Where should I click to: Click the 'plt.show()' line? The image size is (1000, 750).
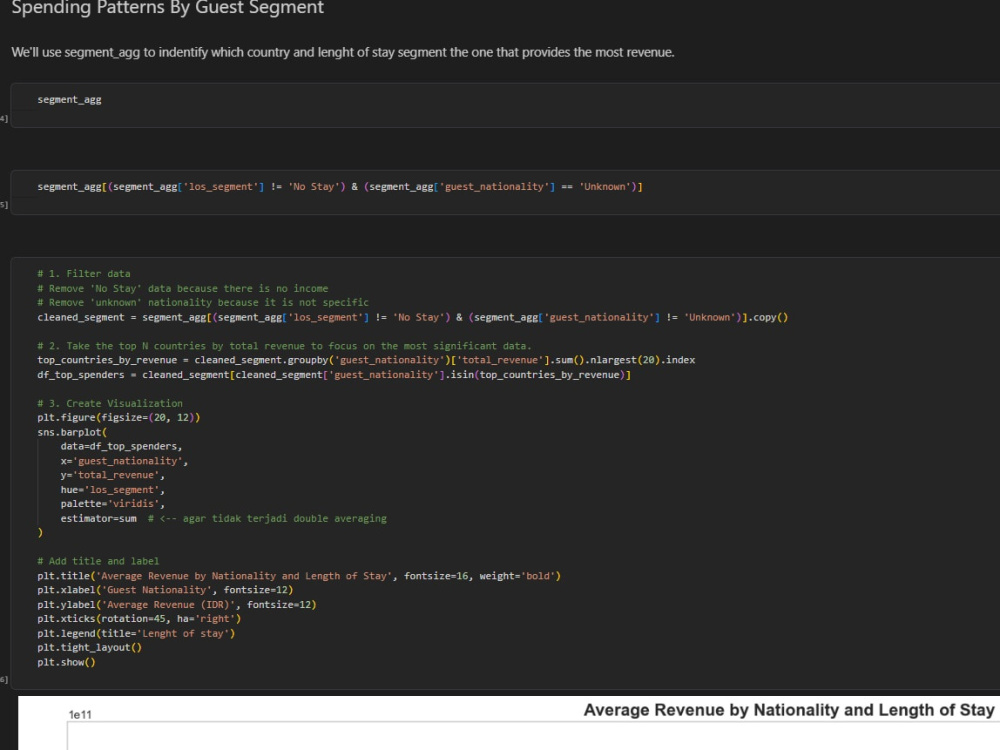point(66,662)
